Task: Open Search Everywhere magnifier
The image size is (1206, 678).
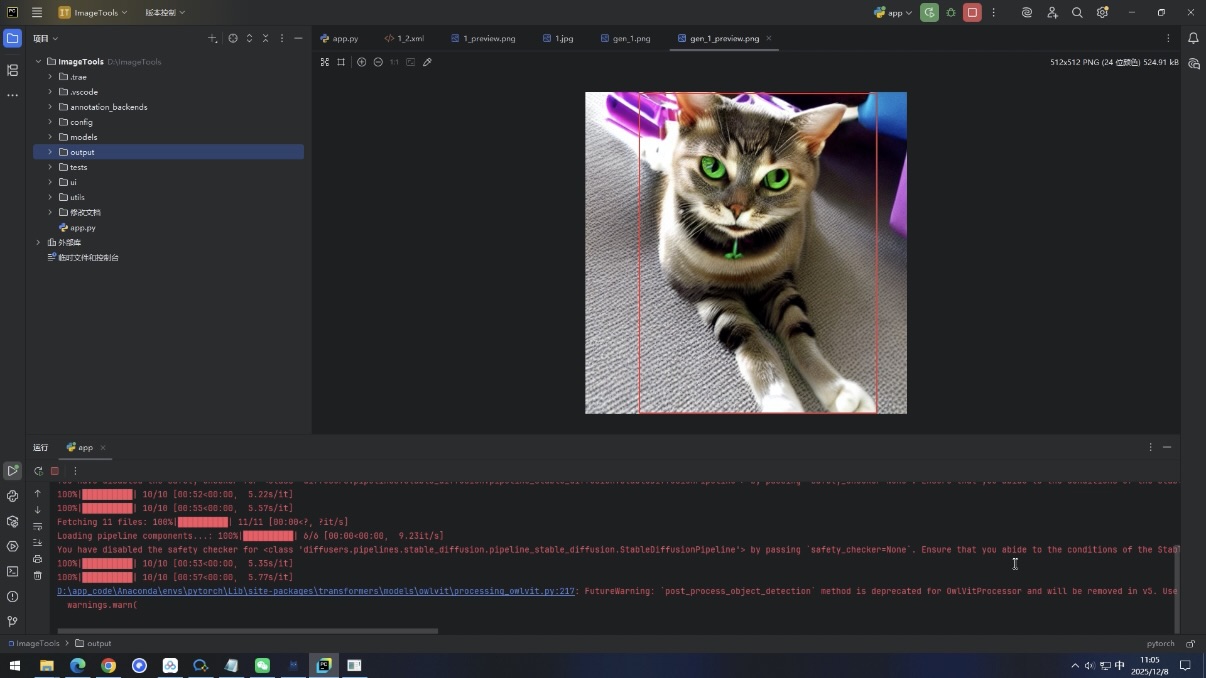Action: [1077, 13]
